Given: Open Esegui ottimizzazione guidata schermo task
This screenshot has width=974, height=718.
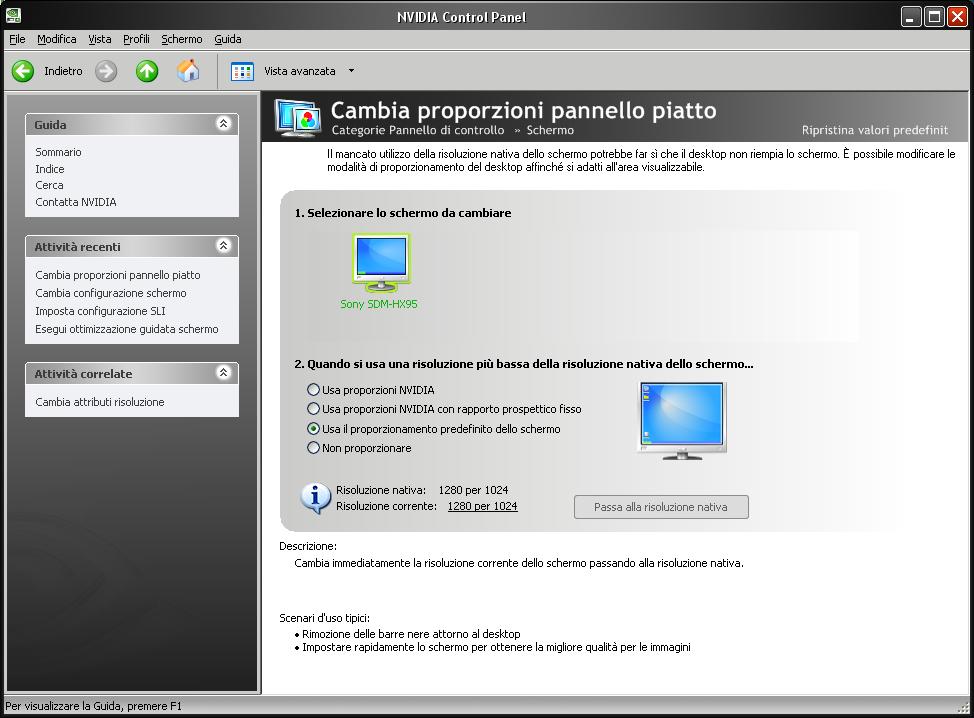Looking at the screenshot, I should coord(127,329).
